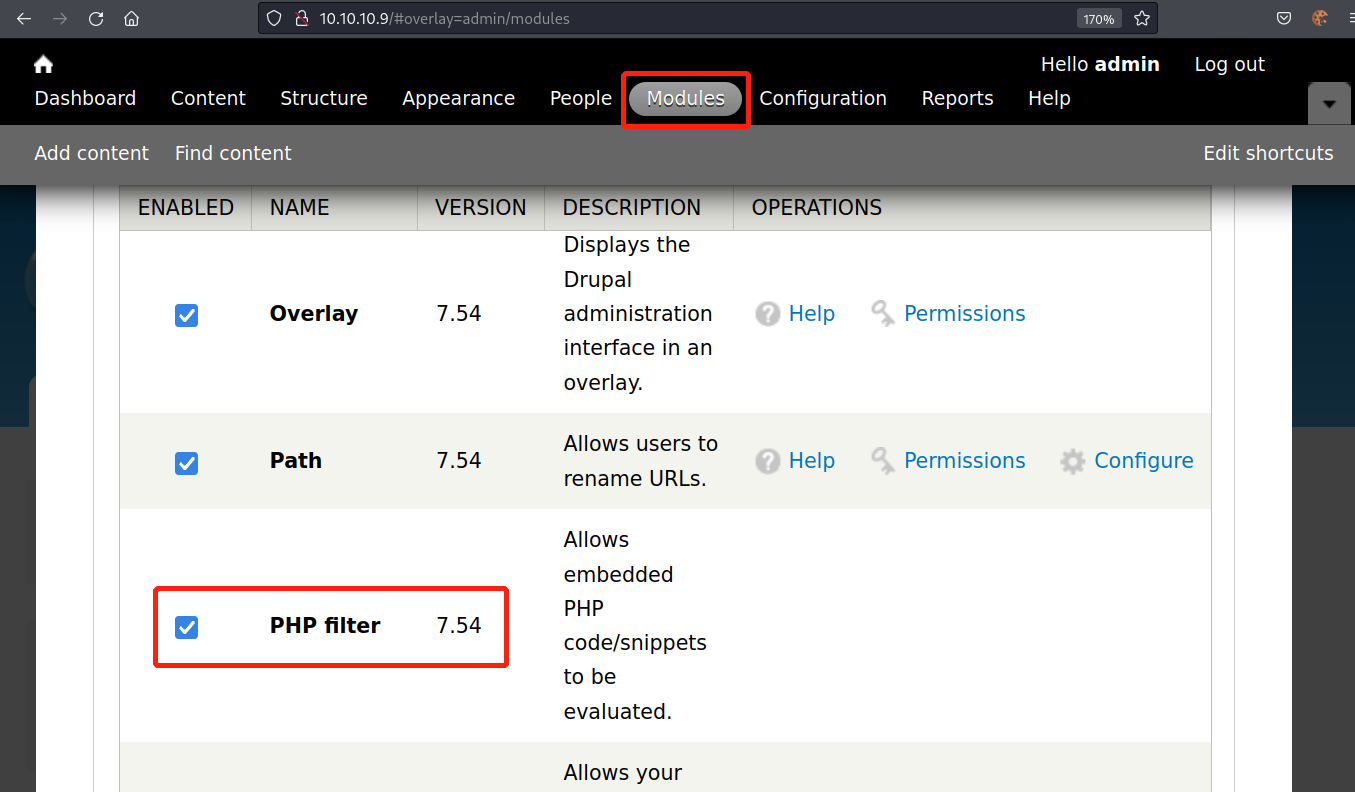
Task: Reload the page with browser refresh icon
Action: [x=96, y=19]
